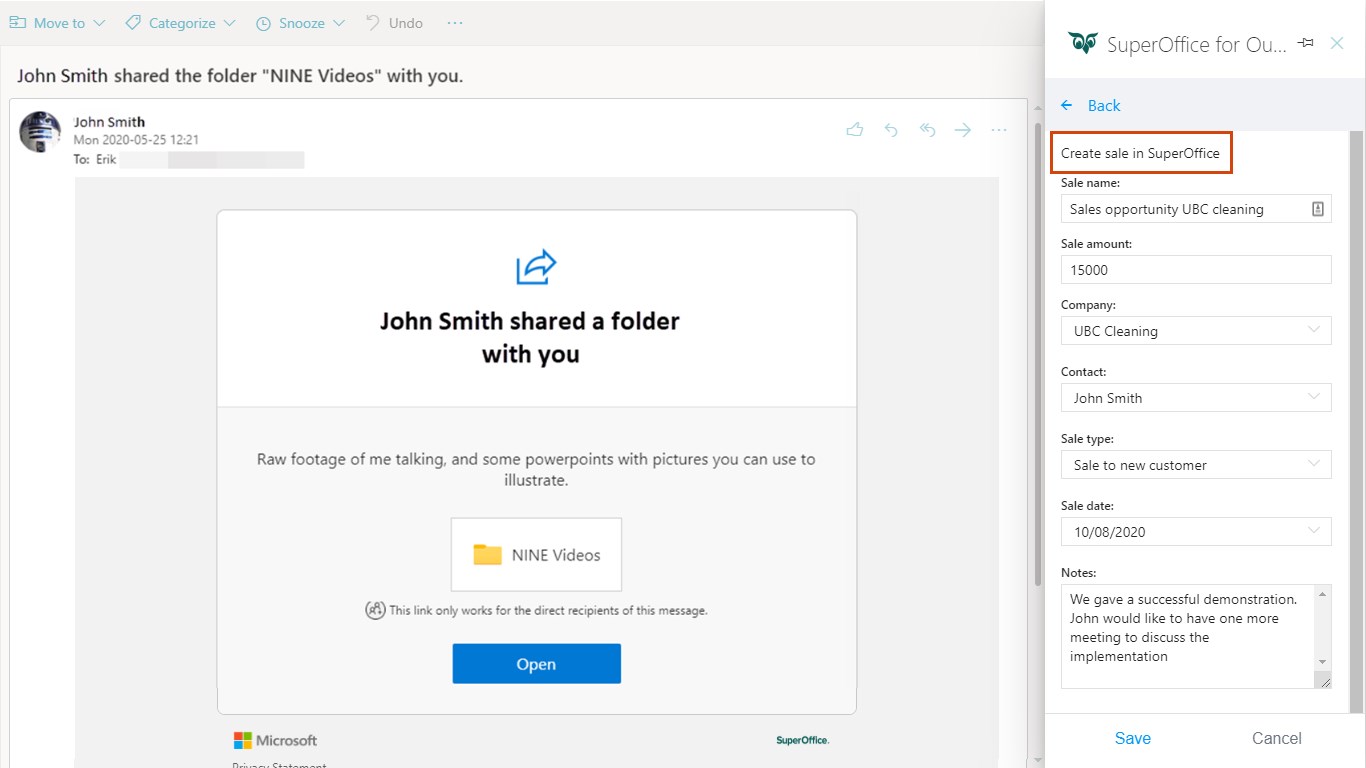1366x768 pixels.
Task: Click the Categorize tag icon
Action: [133, 22]
